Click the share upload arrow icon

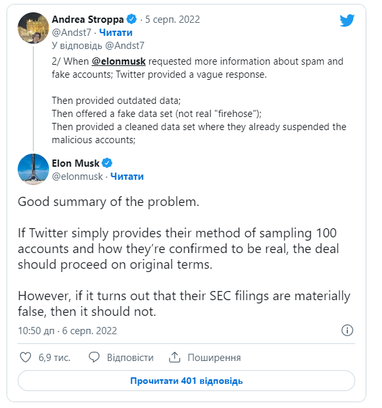coord(174,357)
